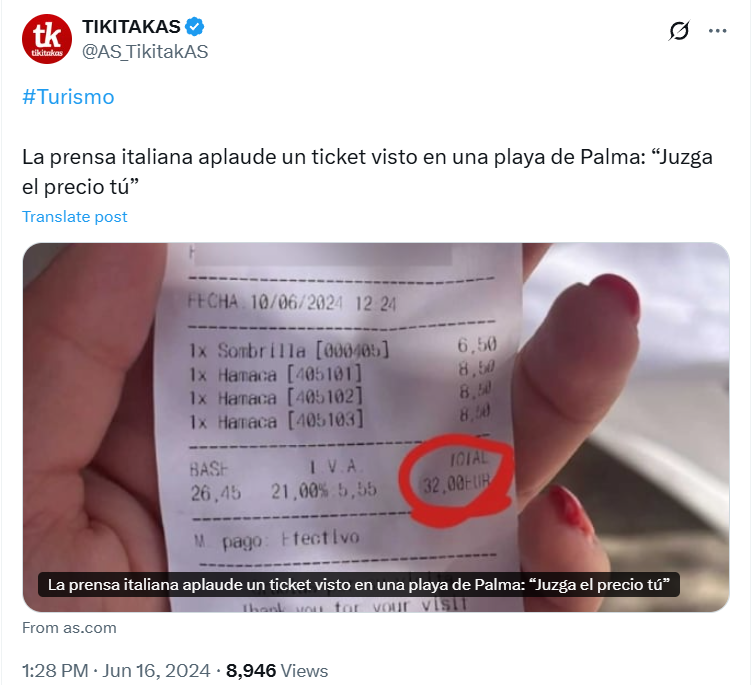Image resolution: width=751 pixels, height=685 pixels.
Task: Click the TIKITAKAS red profile avatar
Action: [x=47, y=39]
